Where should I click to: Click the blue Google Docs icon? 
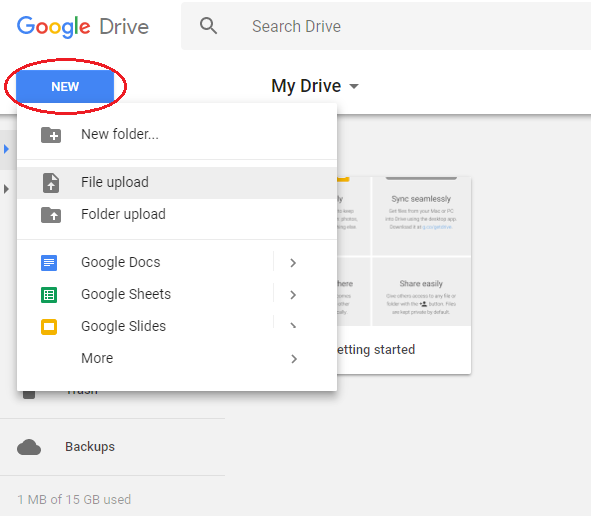tap(49, 263)
